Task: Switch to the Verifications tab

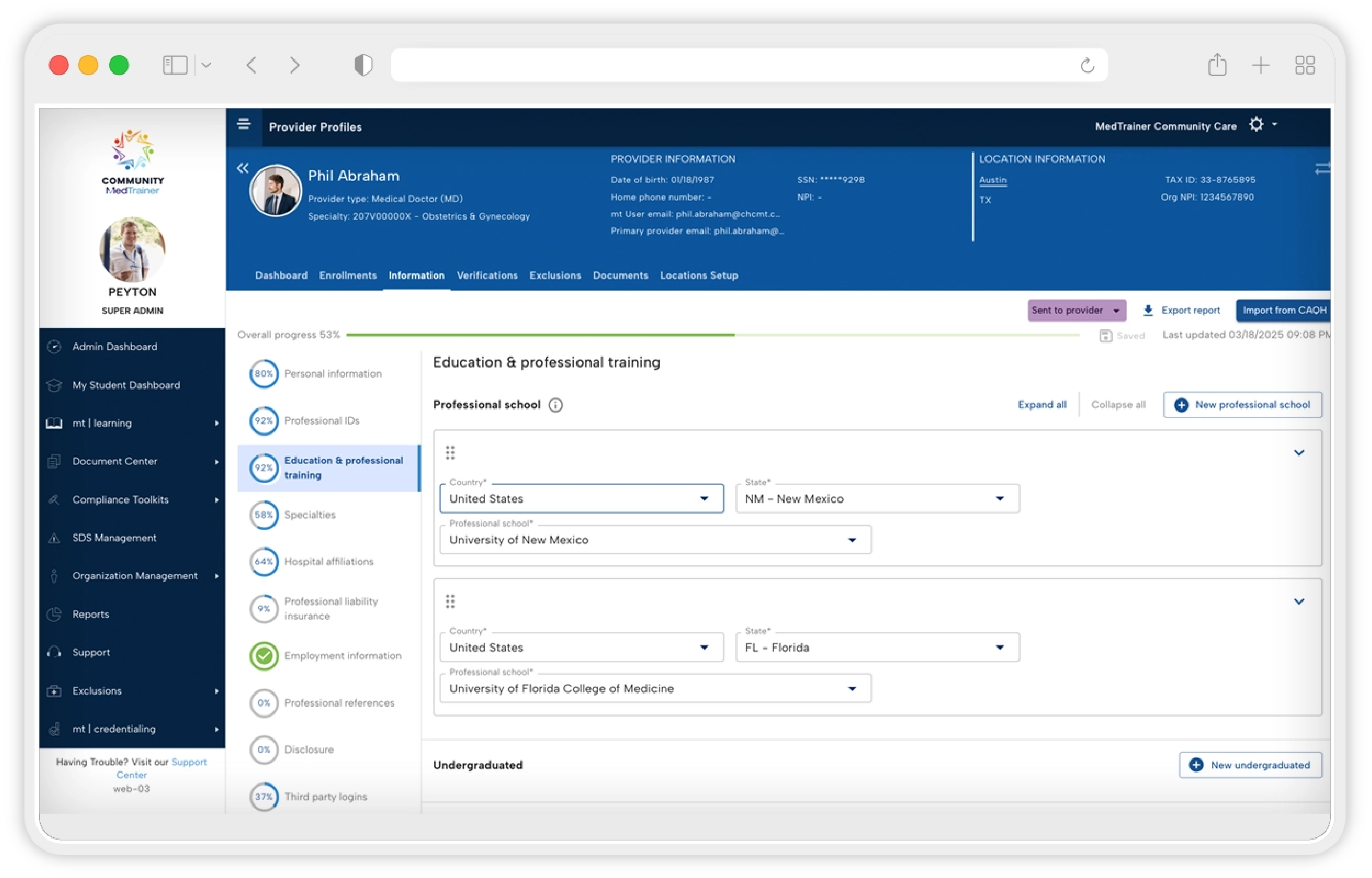Action: point(487,275)
